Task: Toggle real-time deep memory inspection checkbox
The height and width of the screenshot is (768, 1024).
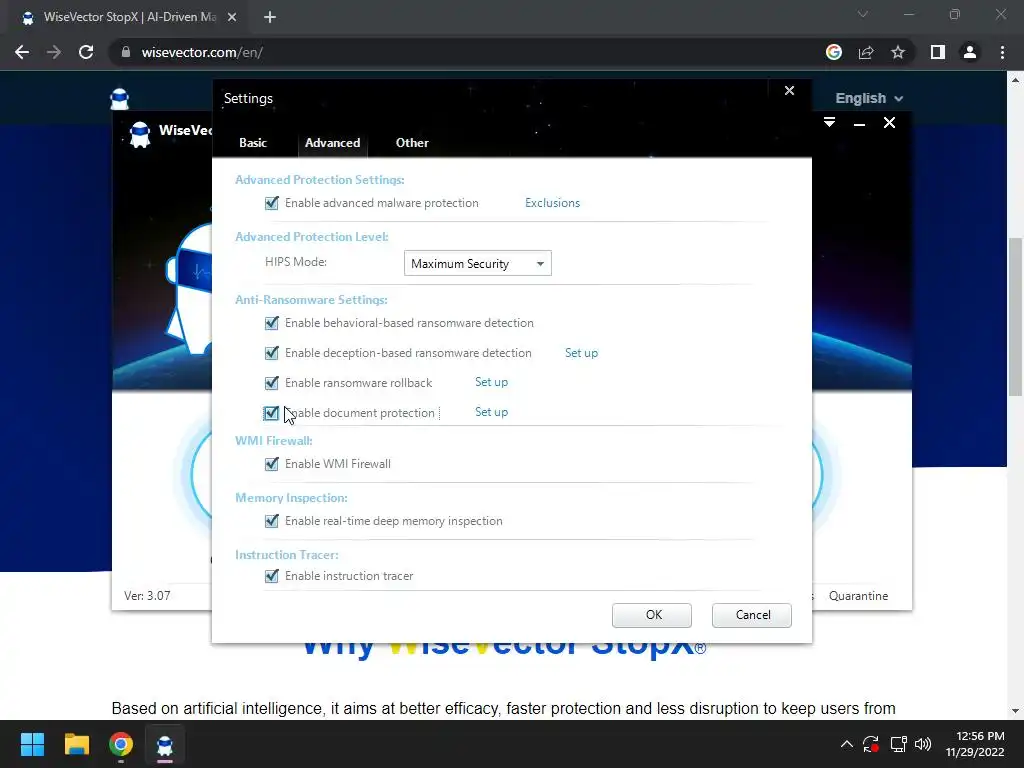Action: click(x=272, y=521)
